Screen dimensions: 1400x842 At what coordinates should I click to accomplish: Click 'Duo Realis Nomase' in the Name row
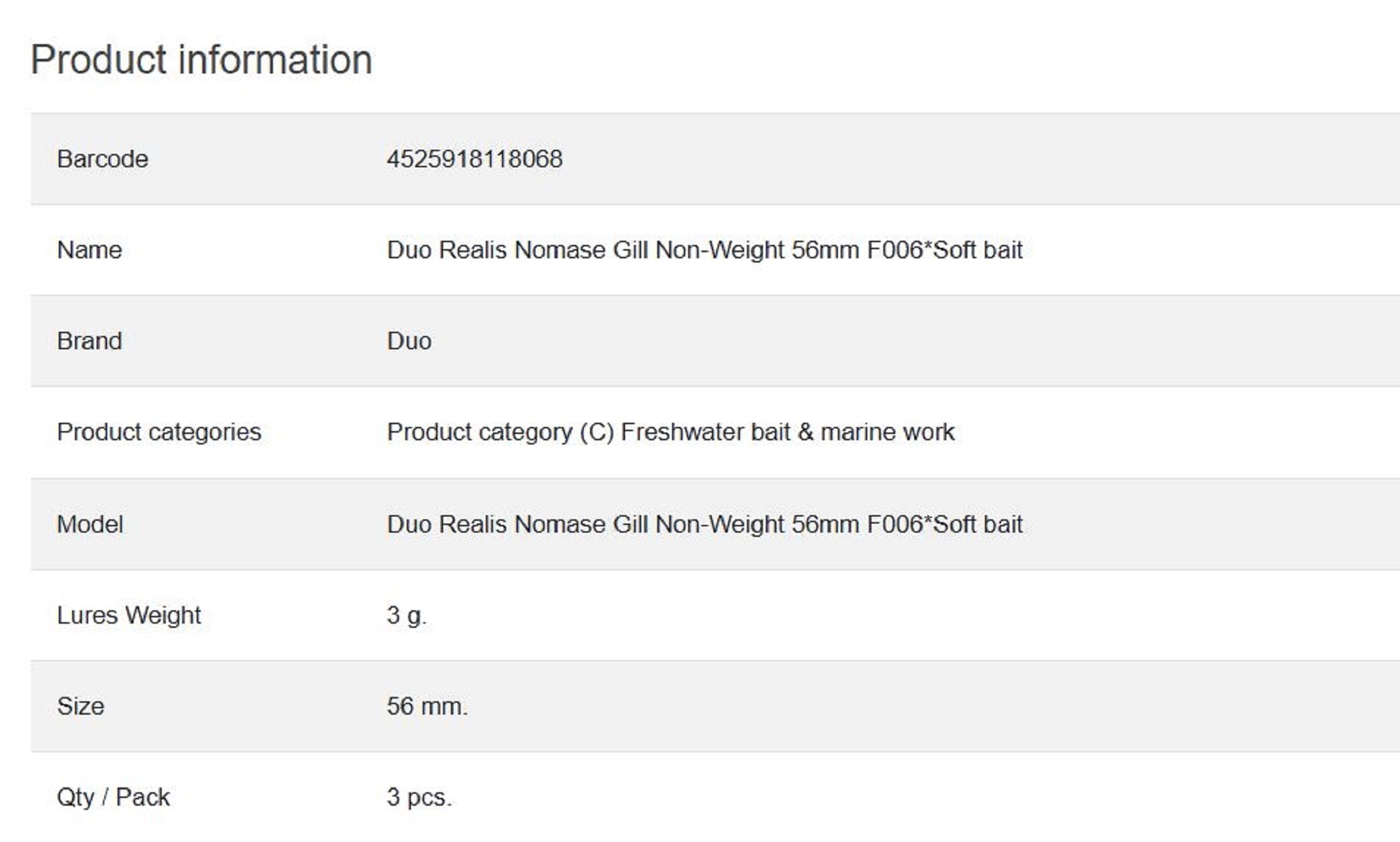tap(496, 250)
